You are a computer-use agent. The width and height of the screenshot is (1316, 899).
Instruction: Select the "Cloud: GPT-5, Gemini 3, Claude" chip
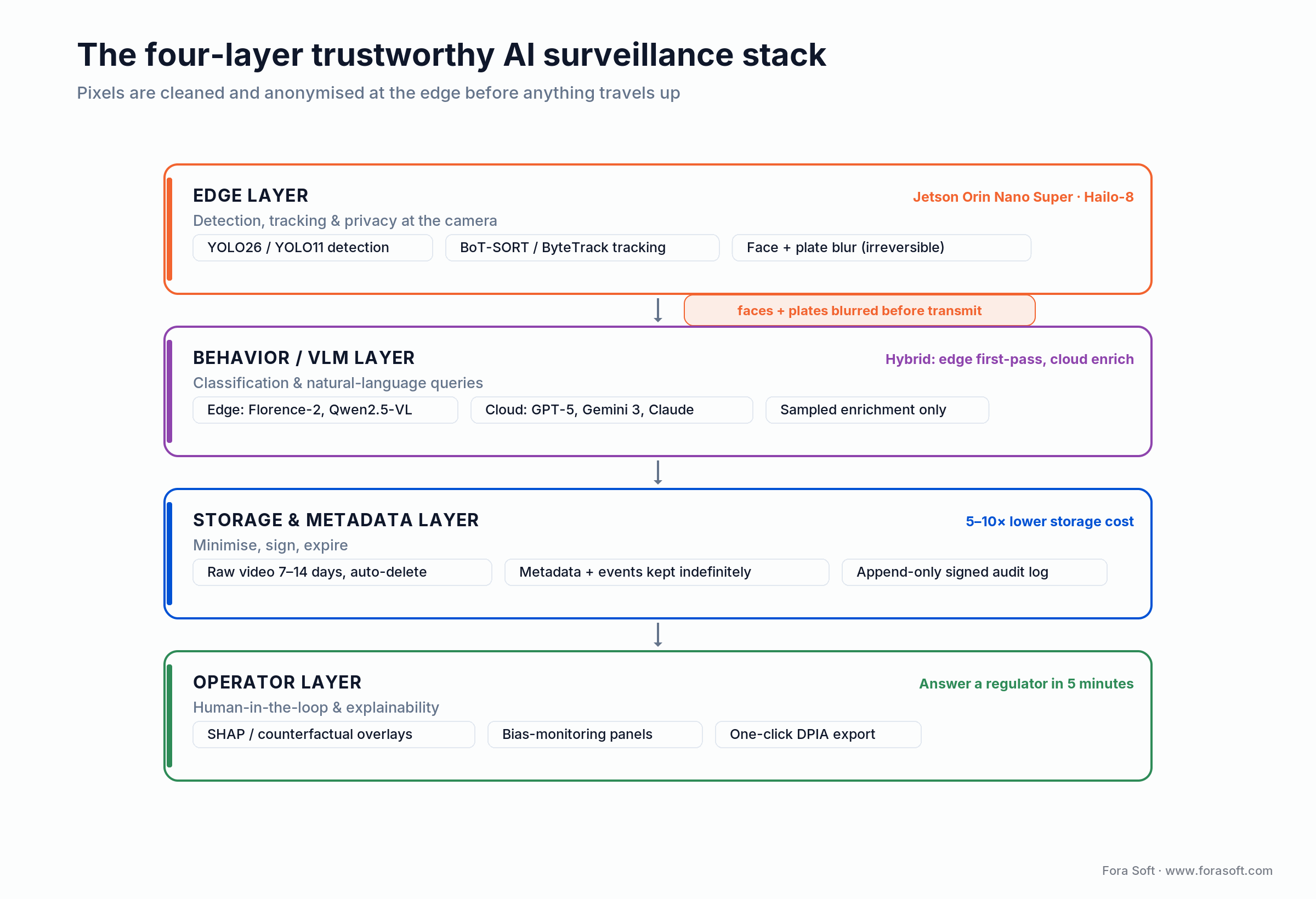pyautogui.click(x=611, y=410)
